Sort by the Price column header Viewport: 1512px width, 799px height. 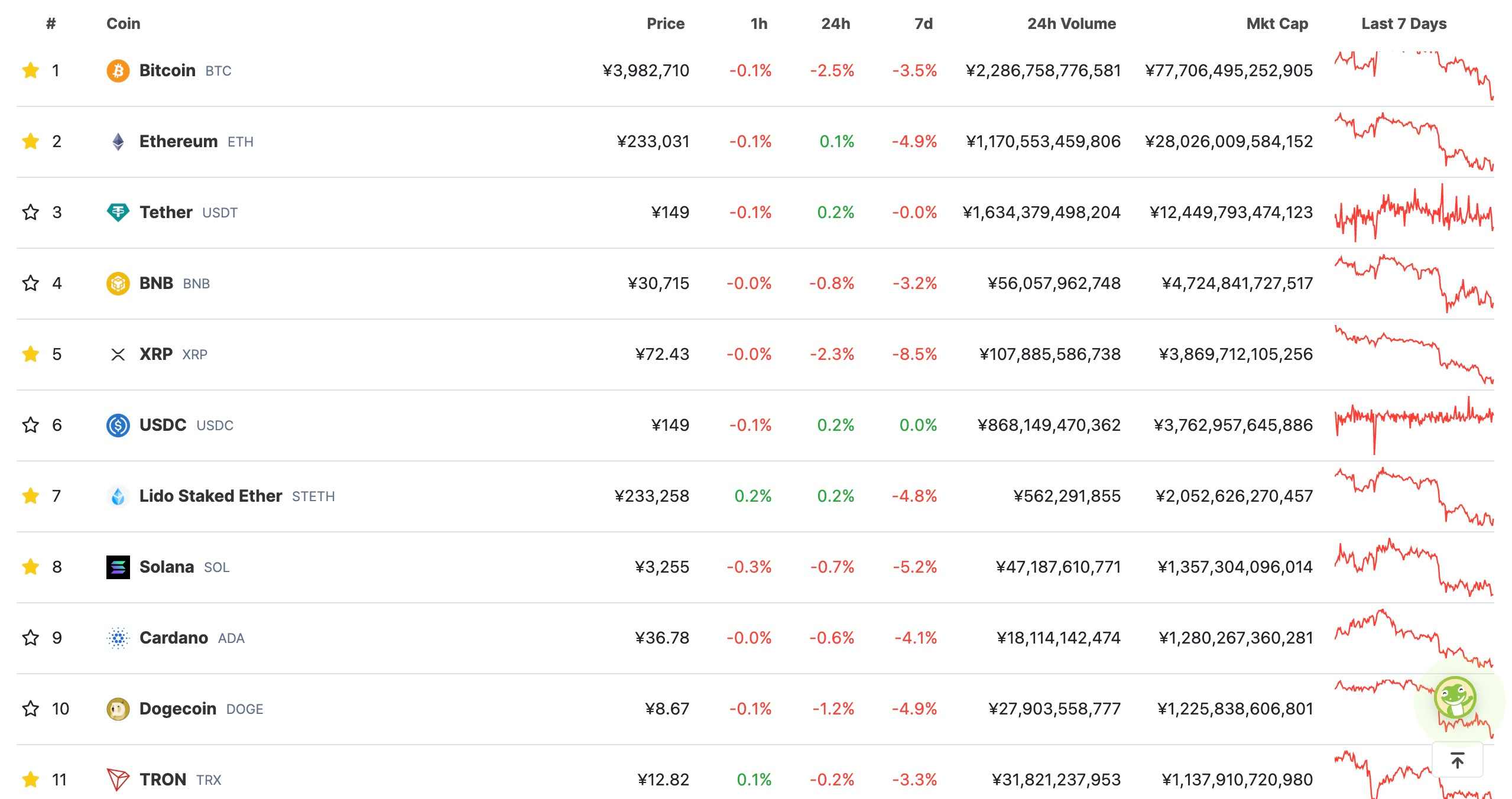point(666,24)
